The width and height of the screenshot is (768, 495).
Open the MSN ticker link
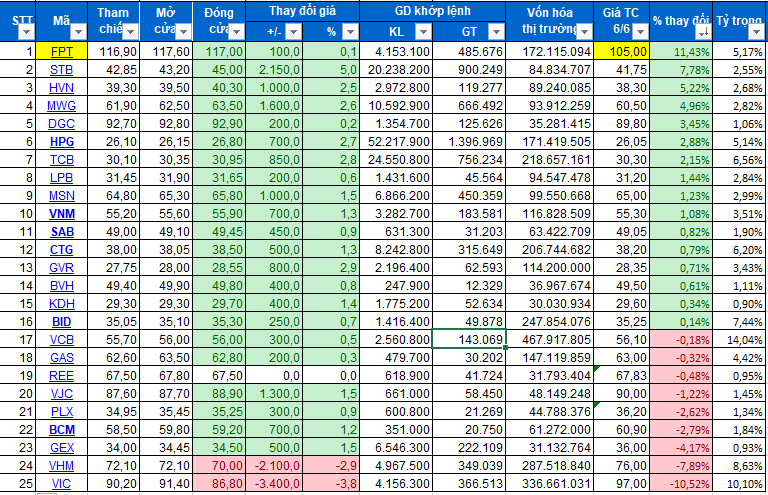(x=62, y=196)
